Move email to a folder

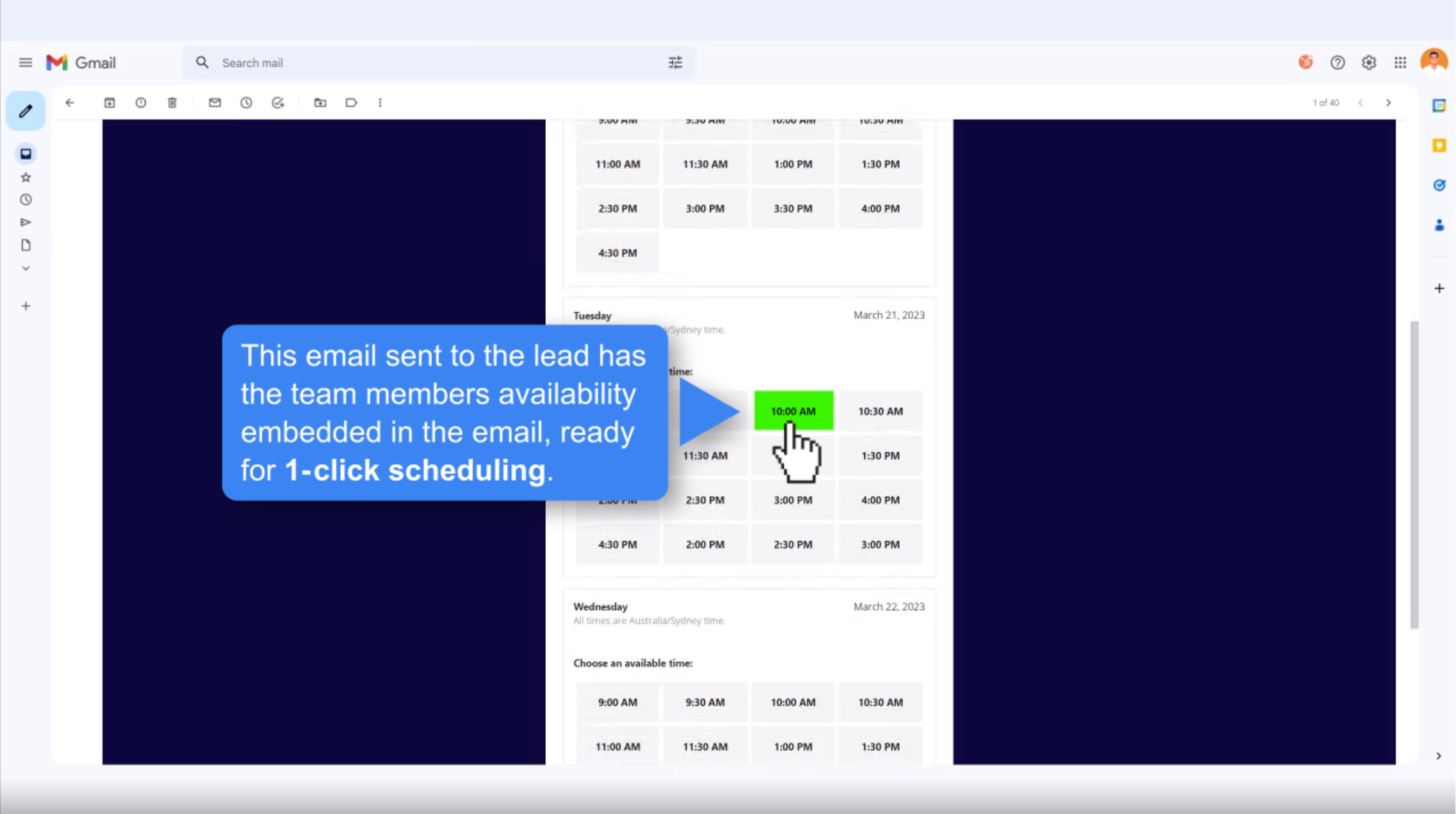click(x=320, y=103)
